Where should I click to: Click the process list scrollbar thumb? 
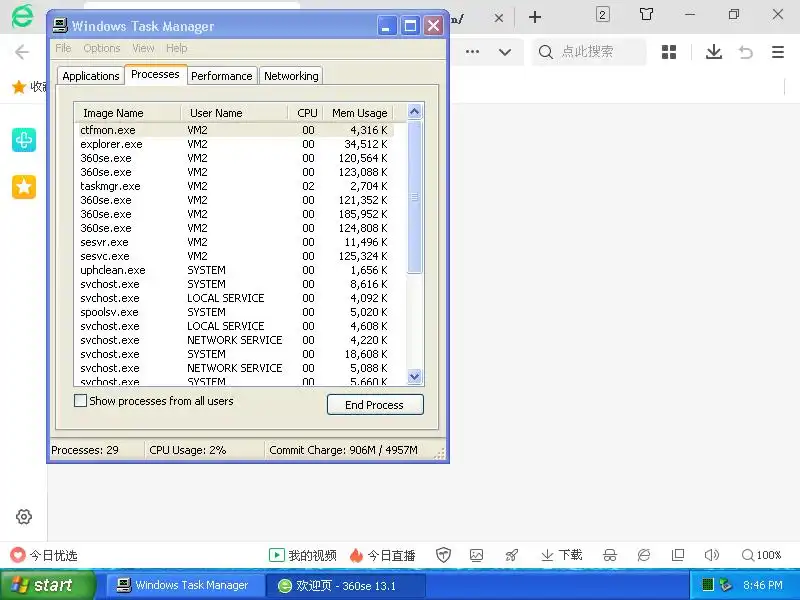pyautogui.click(x=414, y=197)
